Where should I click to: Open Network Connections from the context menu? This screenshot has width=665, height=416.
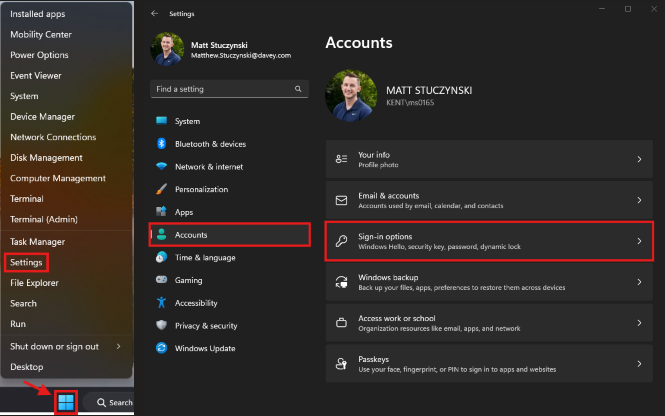[x=53, y=137]
